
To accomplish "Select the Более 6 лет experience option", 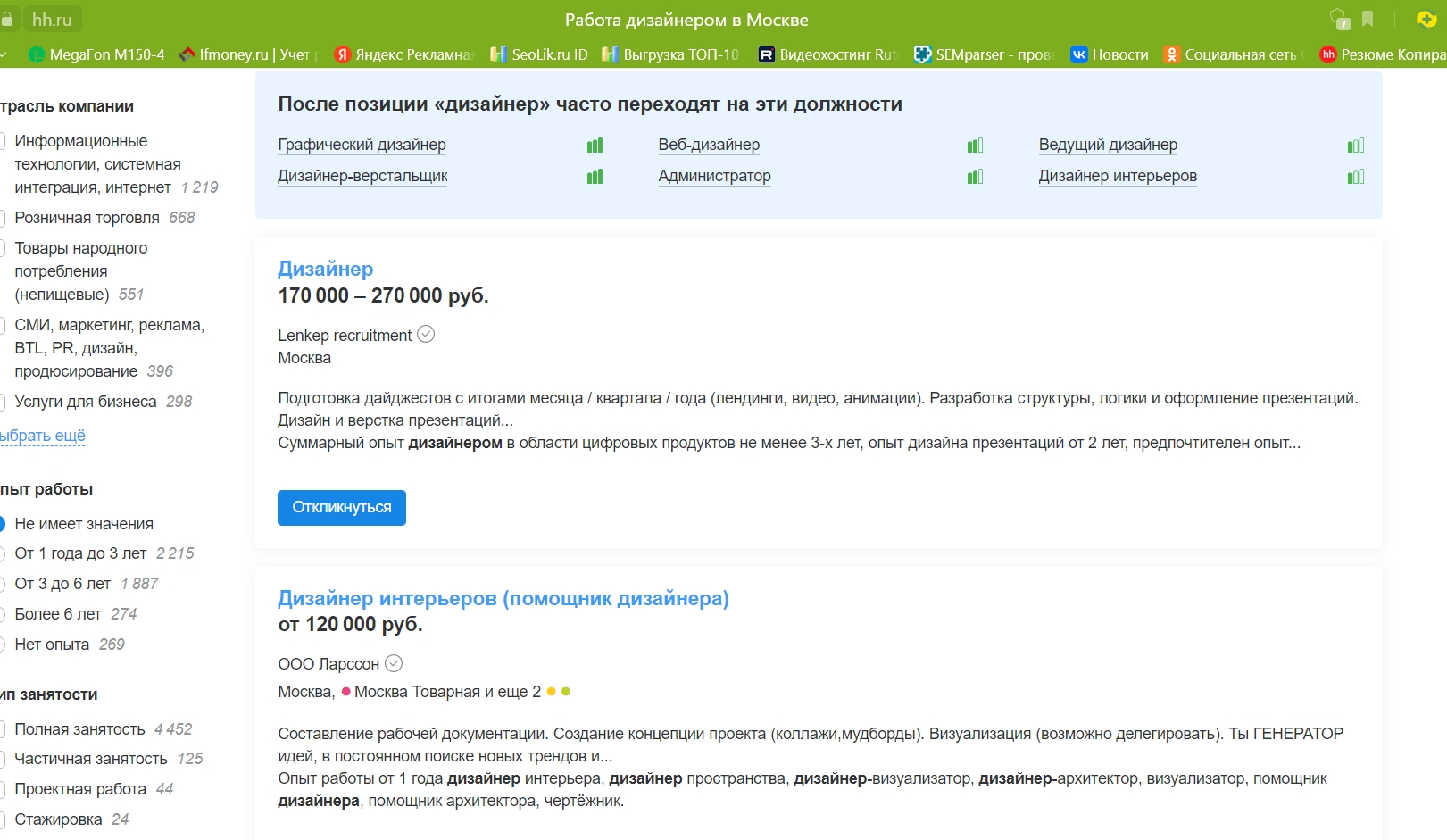I will click(3, 614).
